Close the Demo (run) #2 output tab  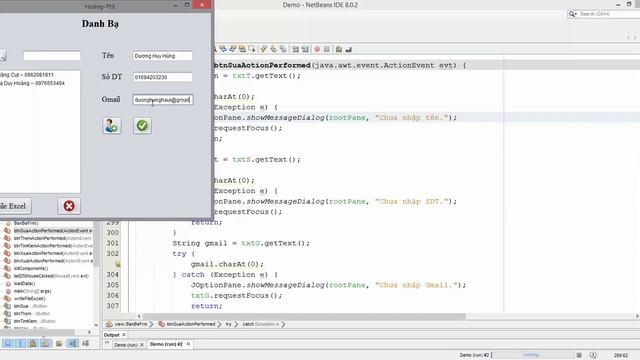(188, 344)
